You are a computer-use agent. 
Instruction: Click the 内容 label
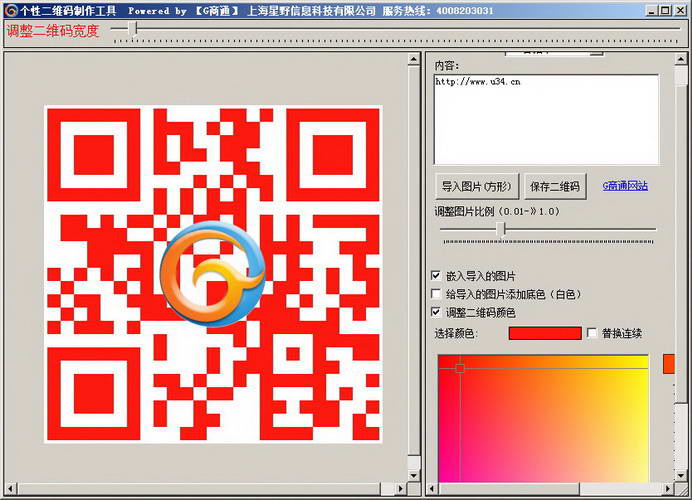tap(447, 66)
